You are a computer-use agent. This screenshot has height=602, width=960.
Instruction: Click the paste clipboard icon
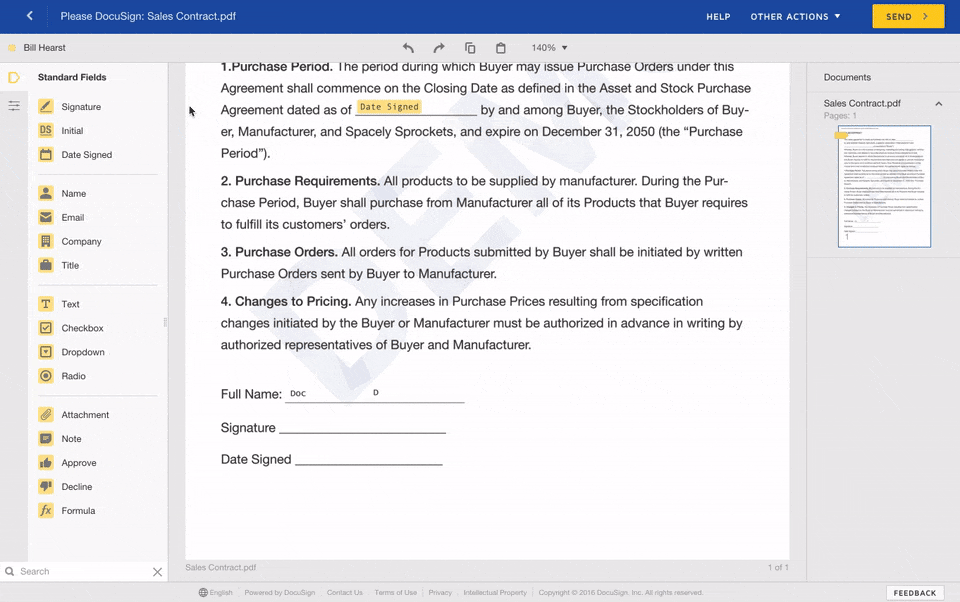[x=501, y=48]
